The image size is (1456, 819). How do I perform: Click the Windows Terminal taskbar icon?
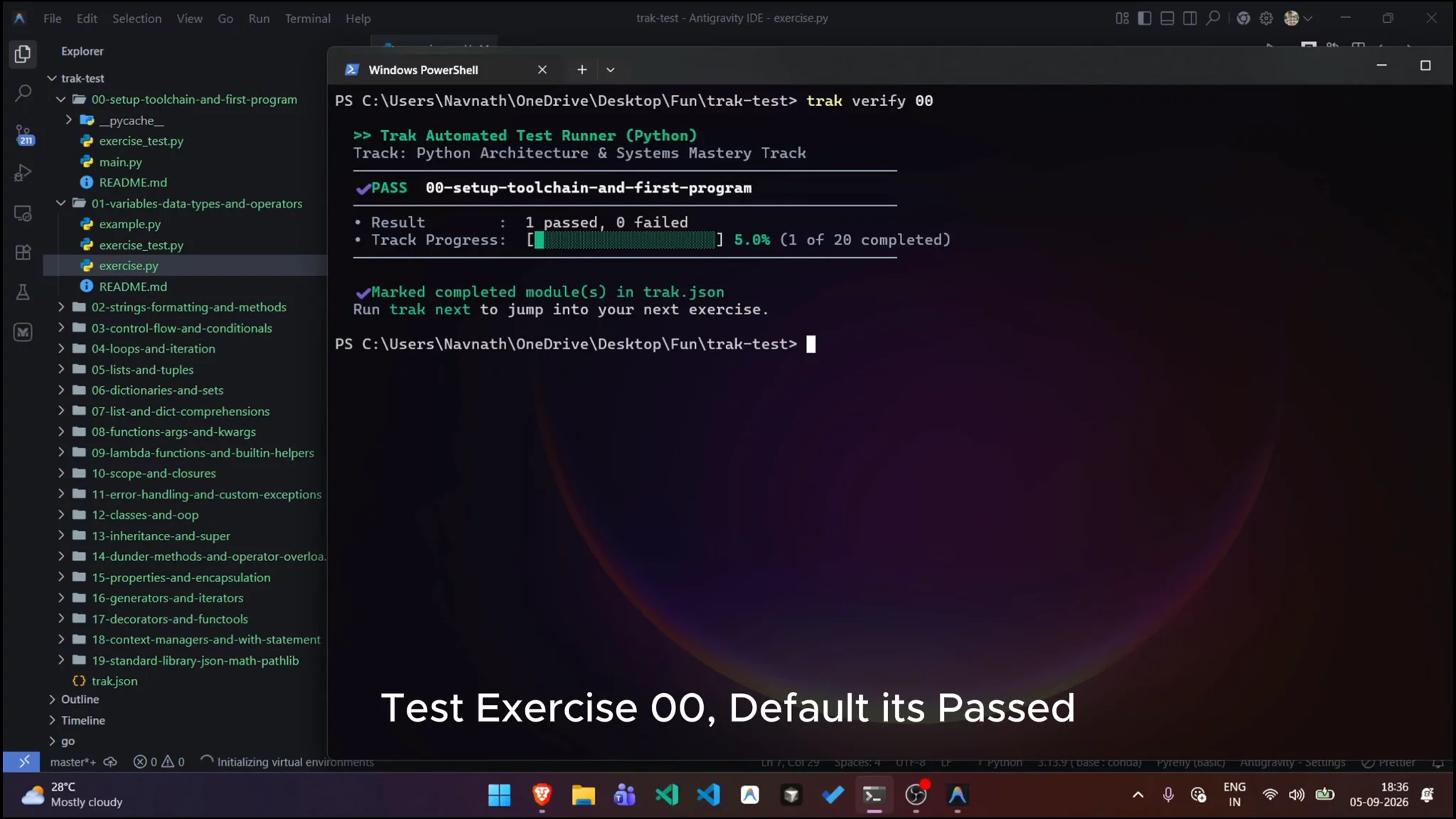874,795
